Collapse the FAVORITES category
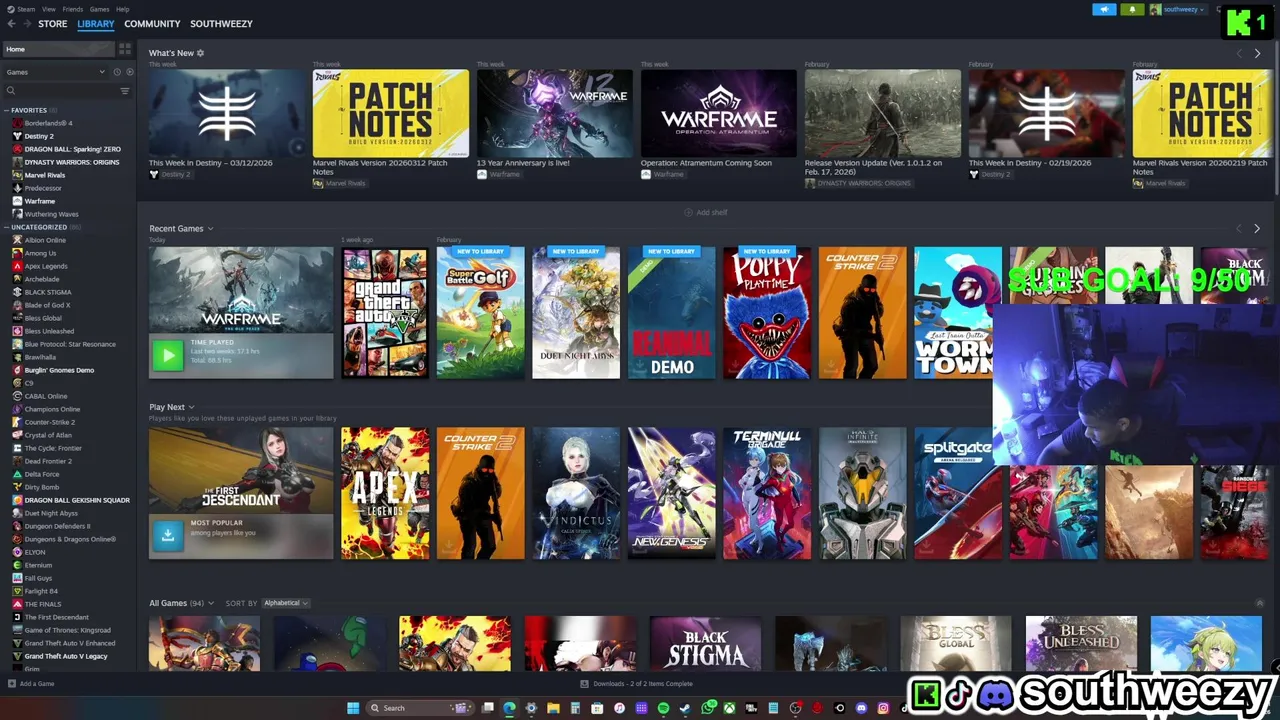Screen dimensions: 1280x720 [7, 110]
